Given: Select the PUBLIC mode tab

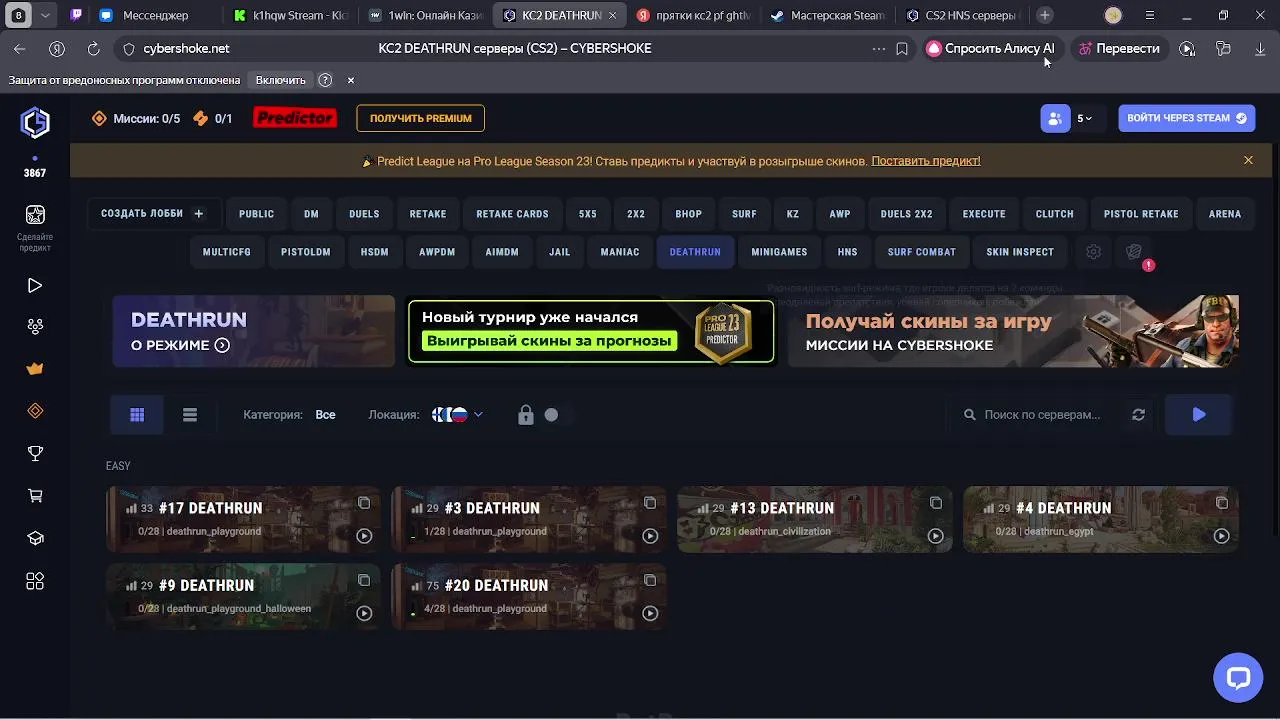Looking at the screenshot, I should (x=256, y=214).
